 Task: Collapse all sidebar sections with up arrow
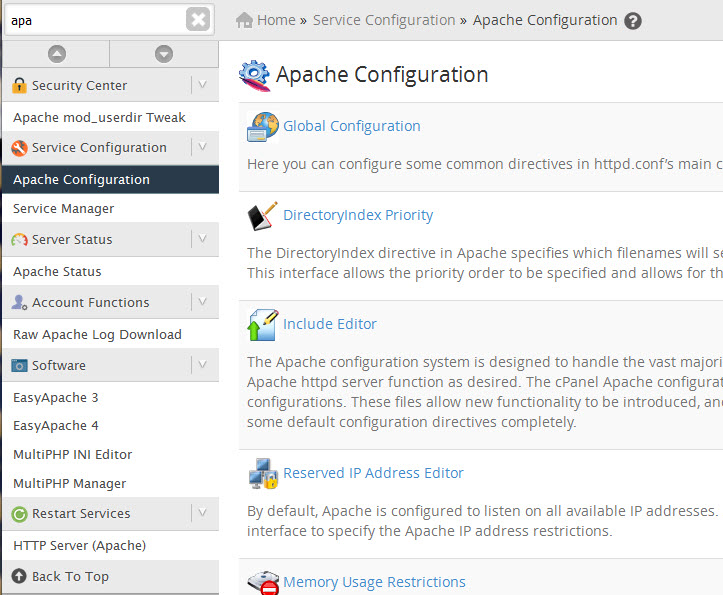(x=57, y=54)
